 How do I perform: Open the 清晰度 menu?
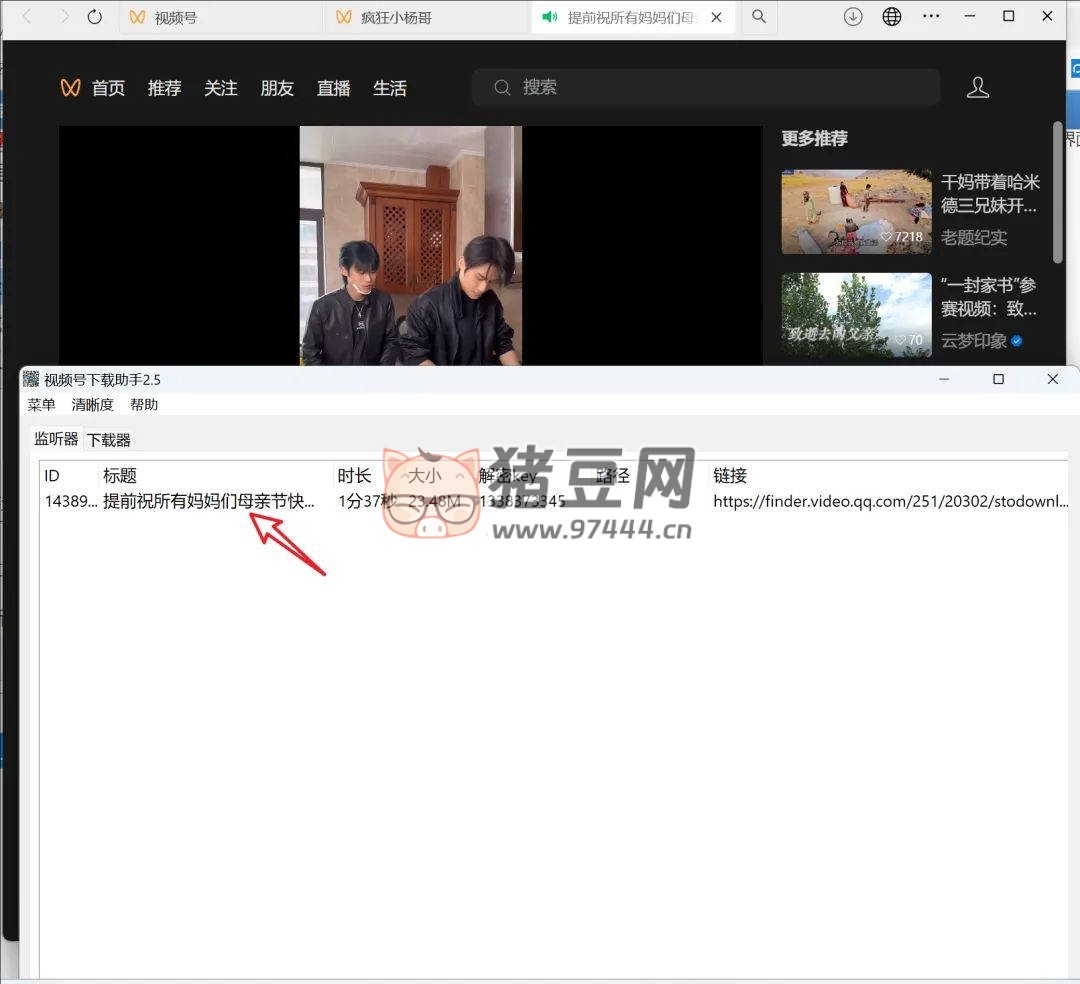point(93,405)
